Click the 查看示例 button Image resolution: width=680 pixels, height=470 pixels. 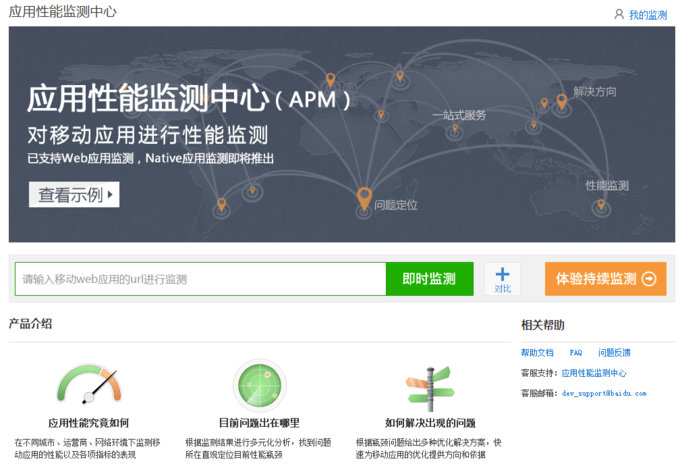click(x=74, y=194)
